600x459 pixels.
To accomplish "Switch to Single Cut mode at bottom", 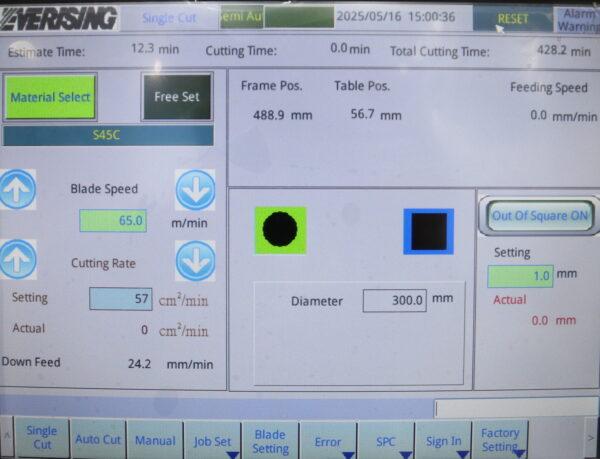I will click(x=41, y=438).
